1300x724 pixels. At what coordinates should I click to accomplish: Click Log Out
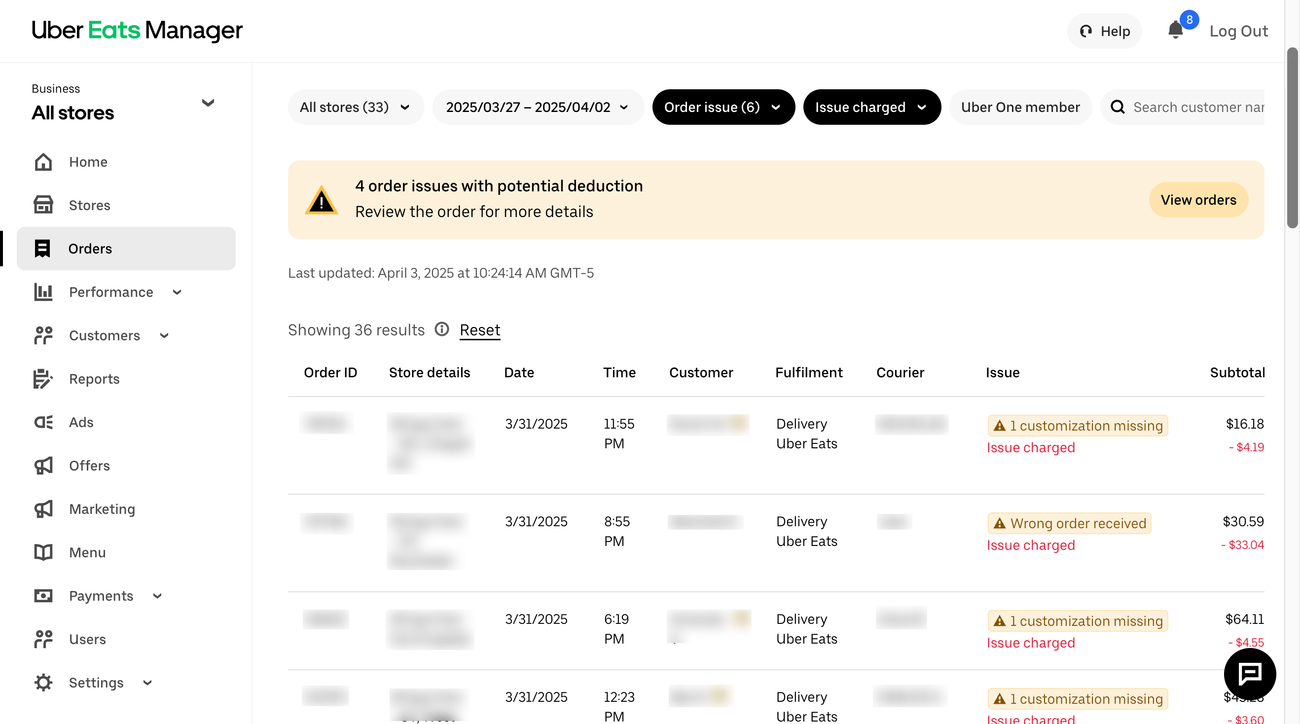(x=1239, y=31)
